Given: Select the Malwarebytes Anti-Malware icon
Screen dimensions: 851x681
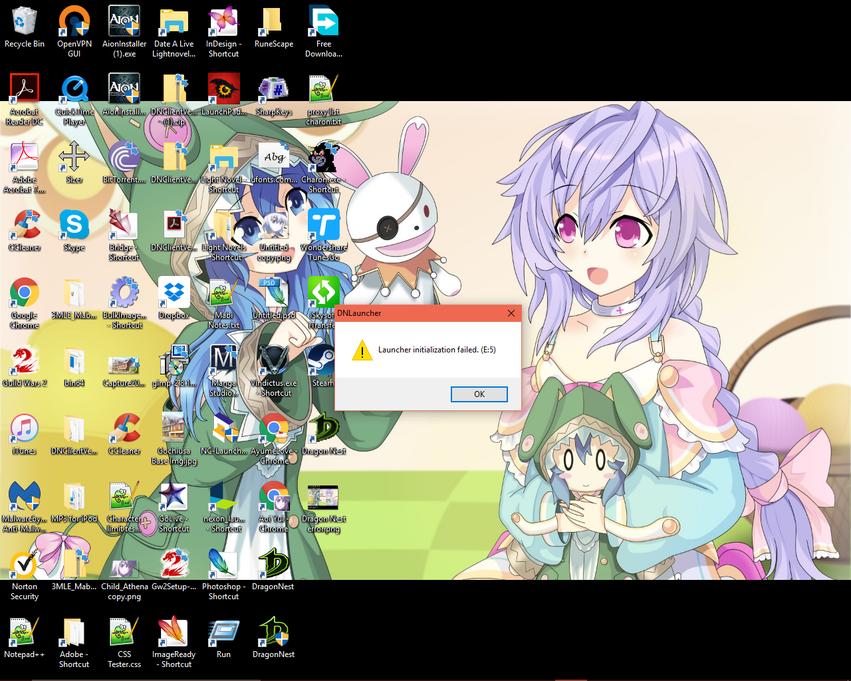Looking at the screenshot, I should pos(24,496).
